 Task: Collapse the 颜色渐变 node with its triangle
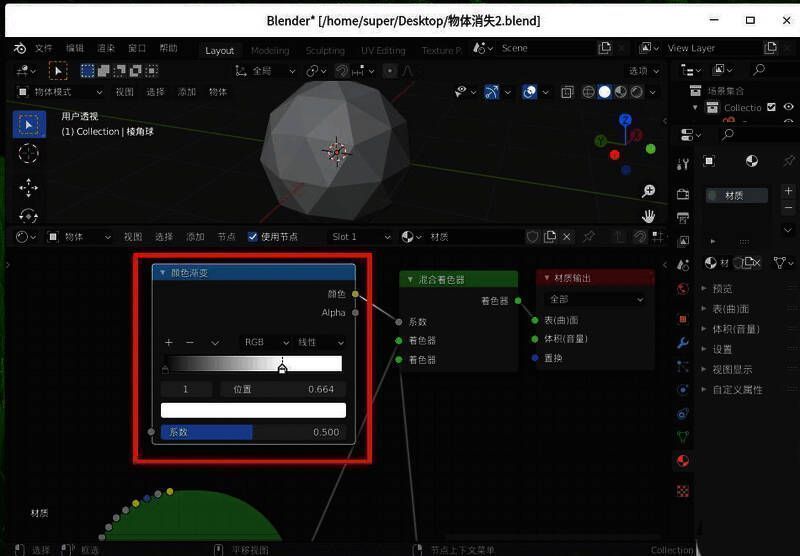click(163, 273)
